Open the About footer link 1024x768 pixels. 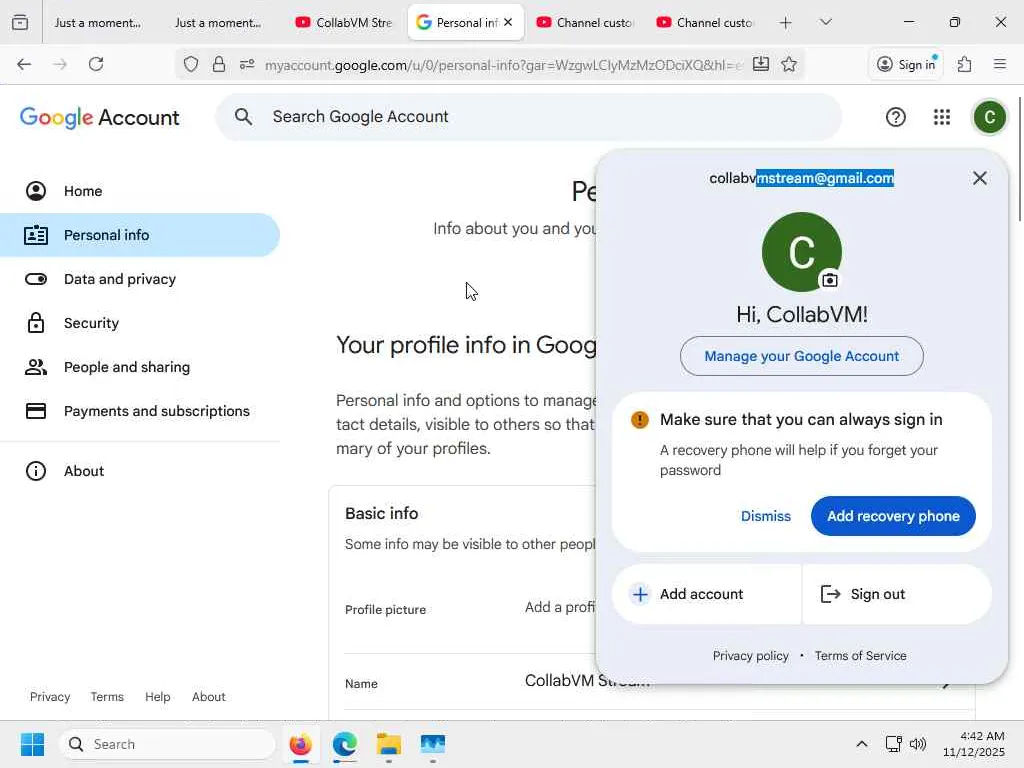point(208,697)
